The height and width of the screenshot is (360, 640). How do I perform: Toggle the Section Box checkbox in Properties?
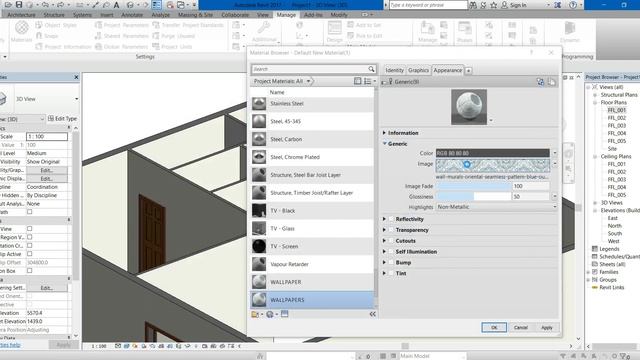pos(29,271)
